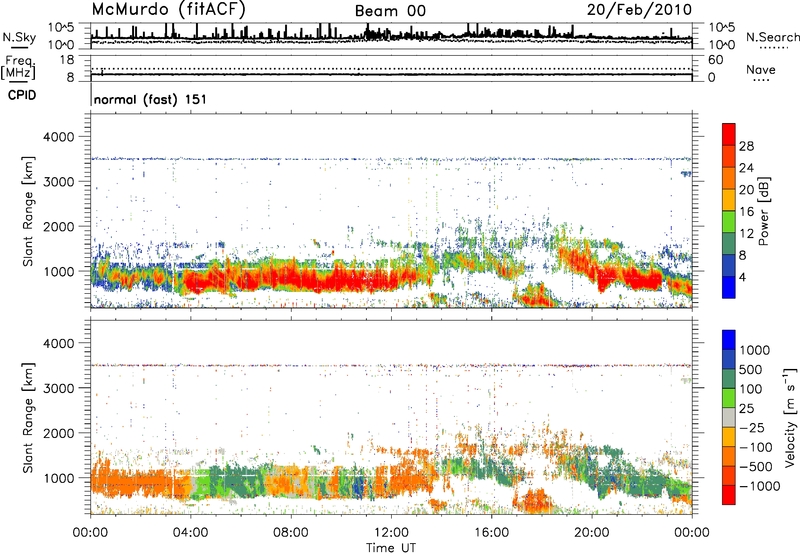Click the '16:00' time axis tick label

click(x=491, y=533)
